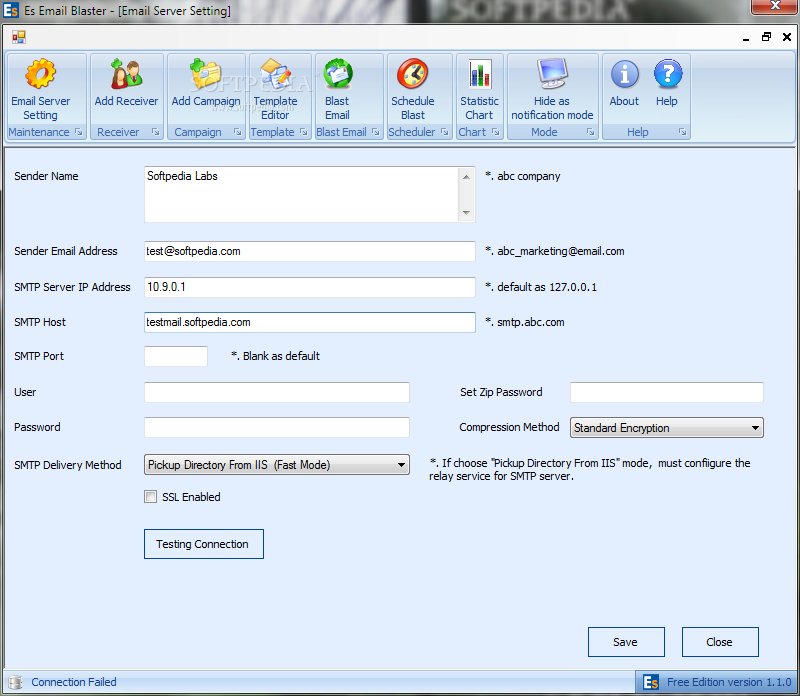The image size is (800, 696).
Task: Click the Es logo in status bar
Action: [x=651, y=682]
